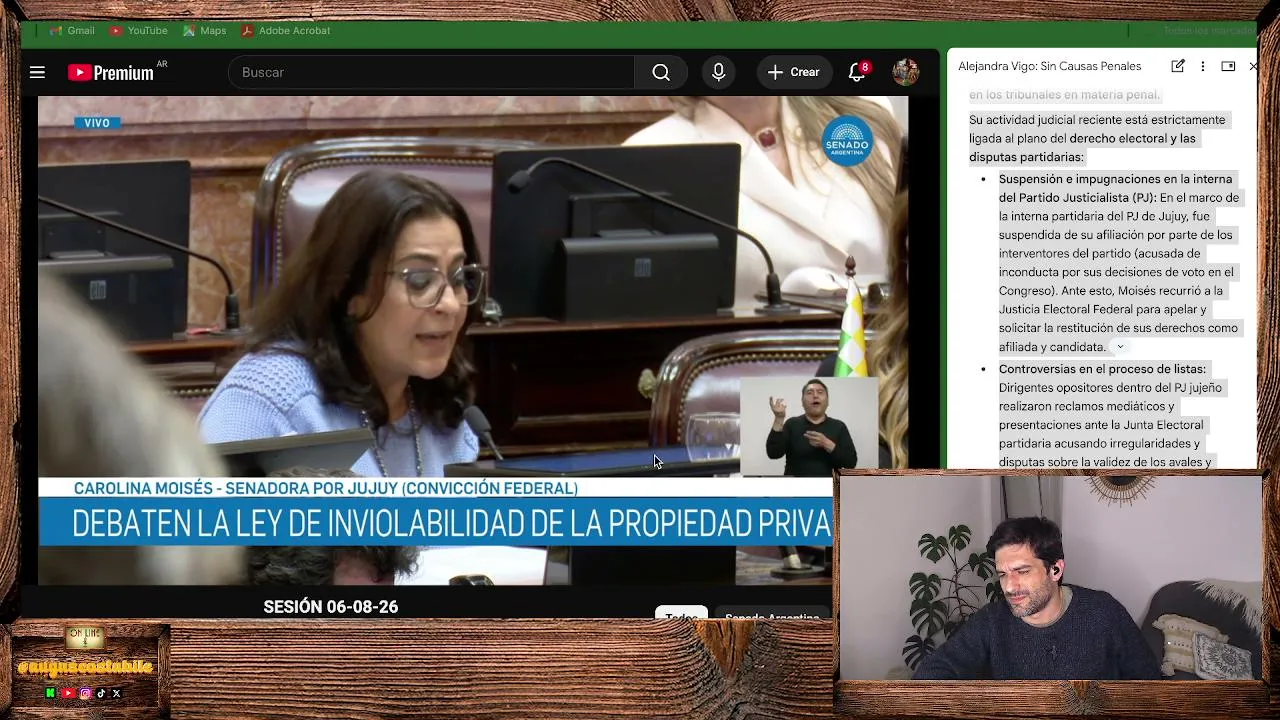Click the Alejandra Vigo: Sin Causas Penales title

tap(1049, 66)
